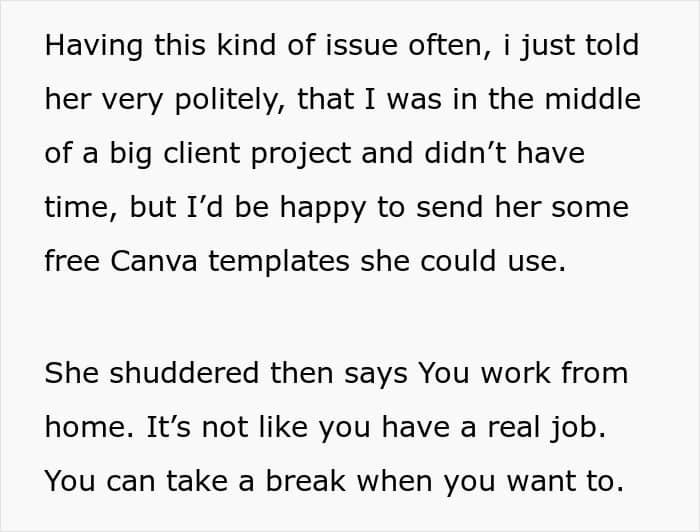The image size is (700, 532).
Task: Click the word "Canva" in the text
Action: 154,261
